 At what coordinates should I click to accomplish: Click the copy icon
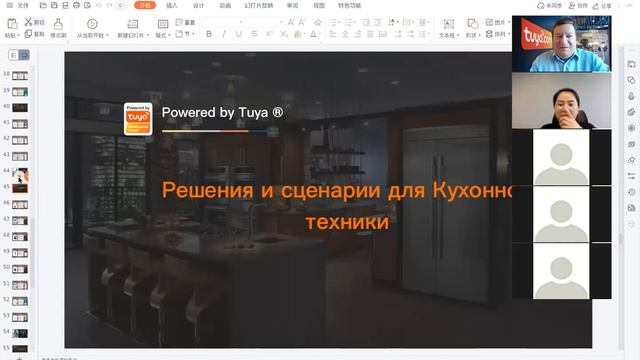click(x=28, y=34)
